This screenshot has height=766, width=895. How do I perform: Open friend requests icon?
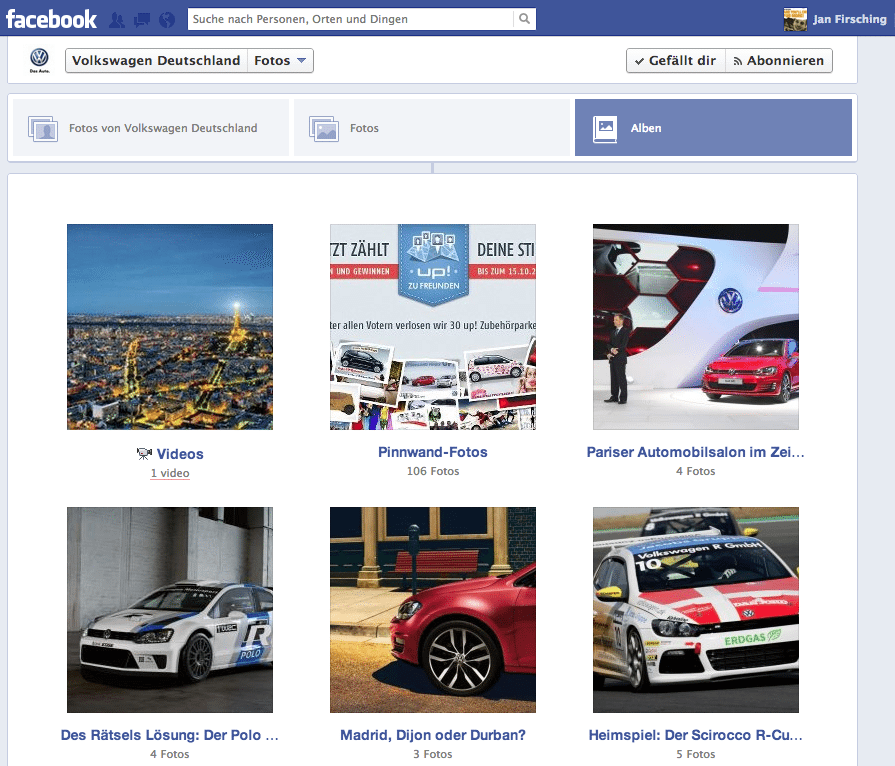pyautogui.click(x=117, y=20)
